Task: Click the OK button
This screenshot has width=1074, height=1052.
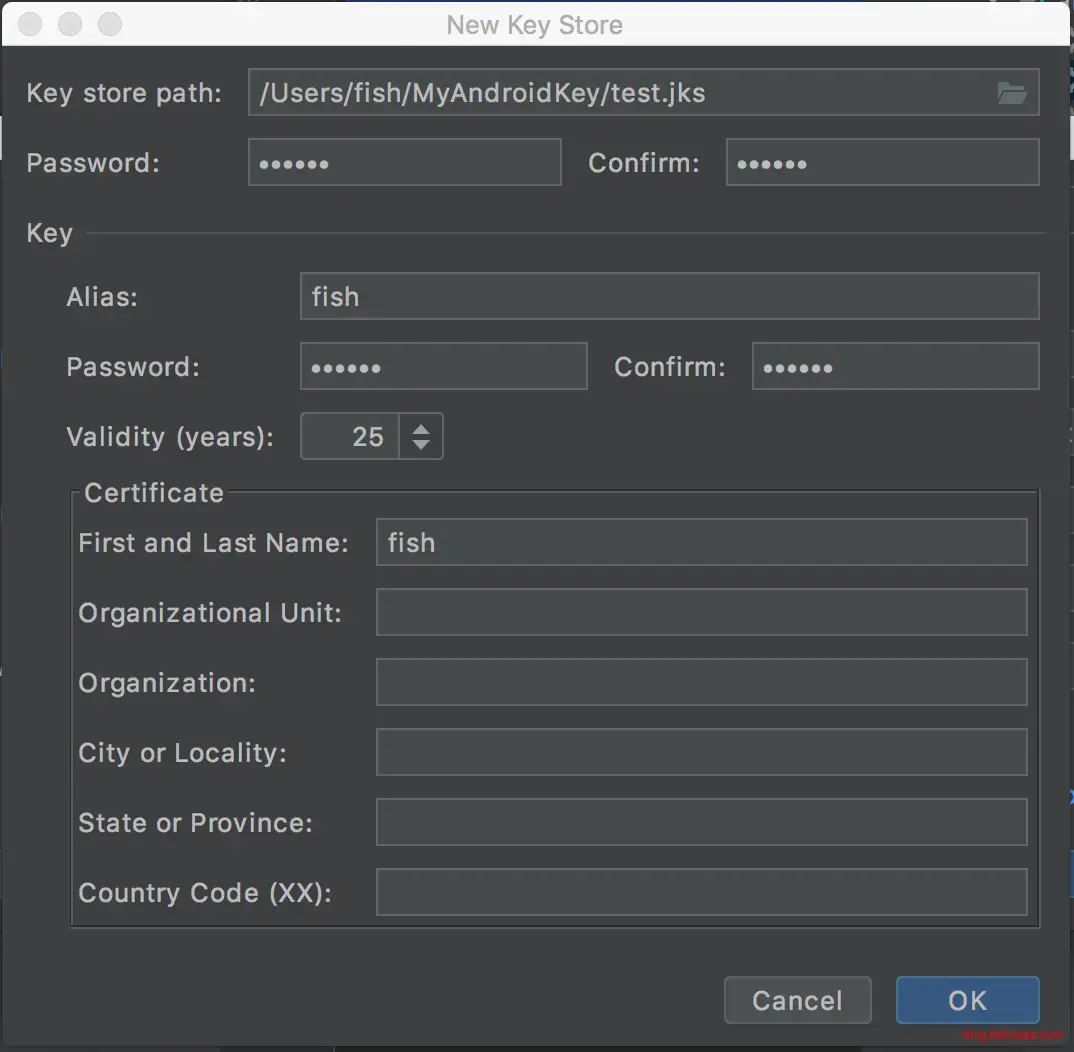Action: point(967,1000)
